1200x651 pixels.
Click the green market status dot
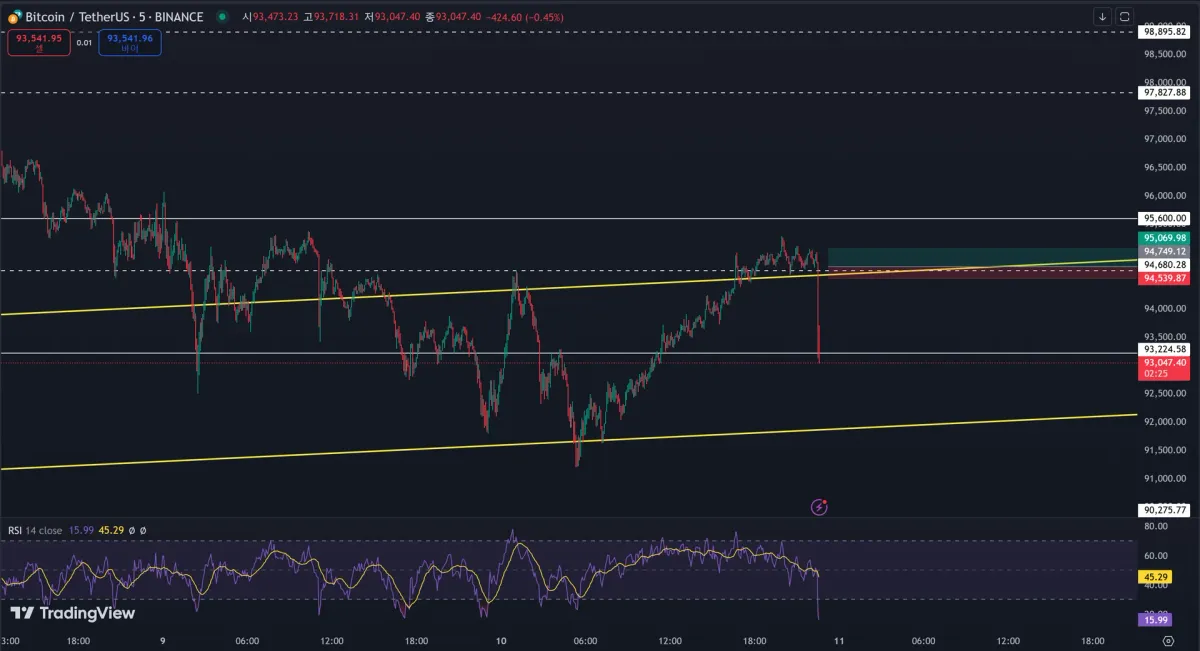tap(220, 17)
